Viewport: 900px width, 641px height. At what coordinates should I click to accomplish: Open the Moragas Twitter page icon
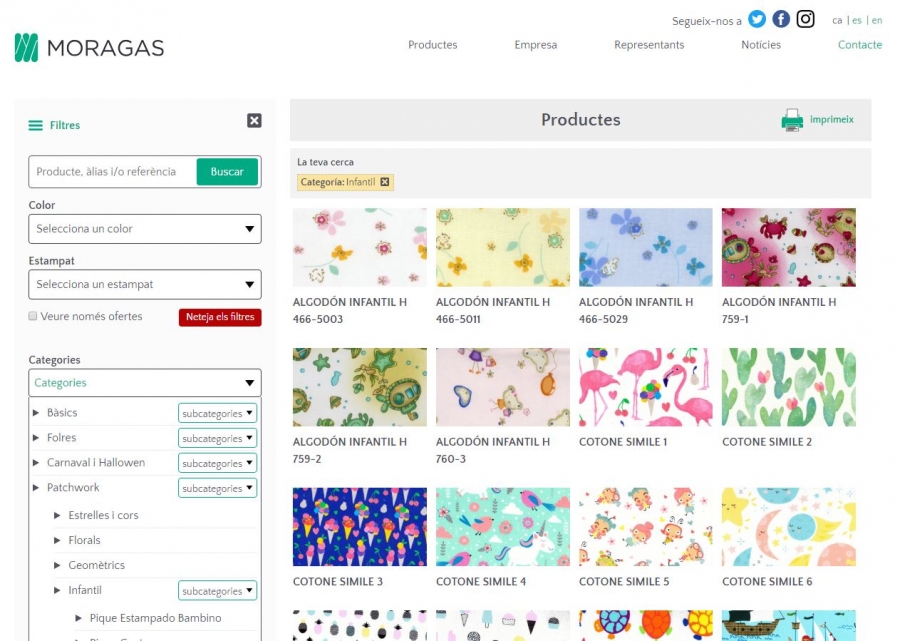click(757, 19)
